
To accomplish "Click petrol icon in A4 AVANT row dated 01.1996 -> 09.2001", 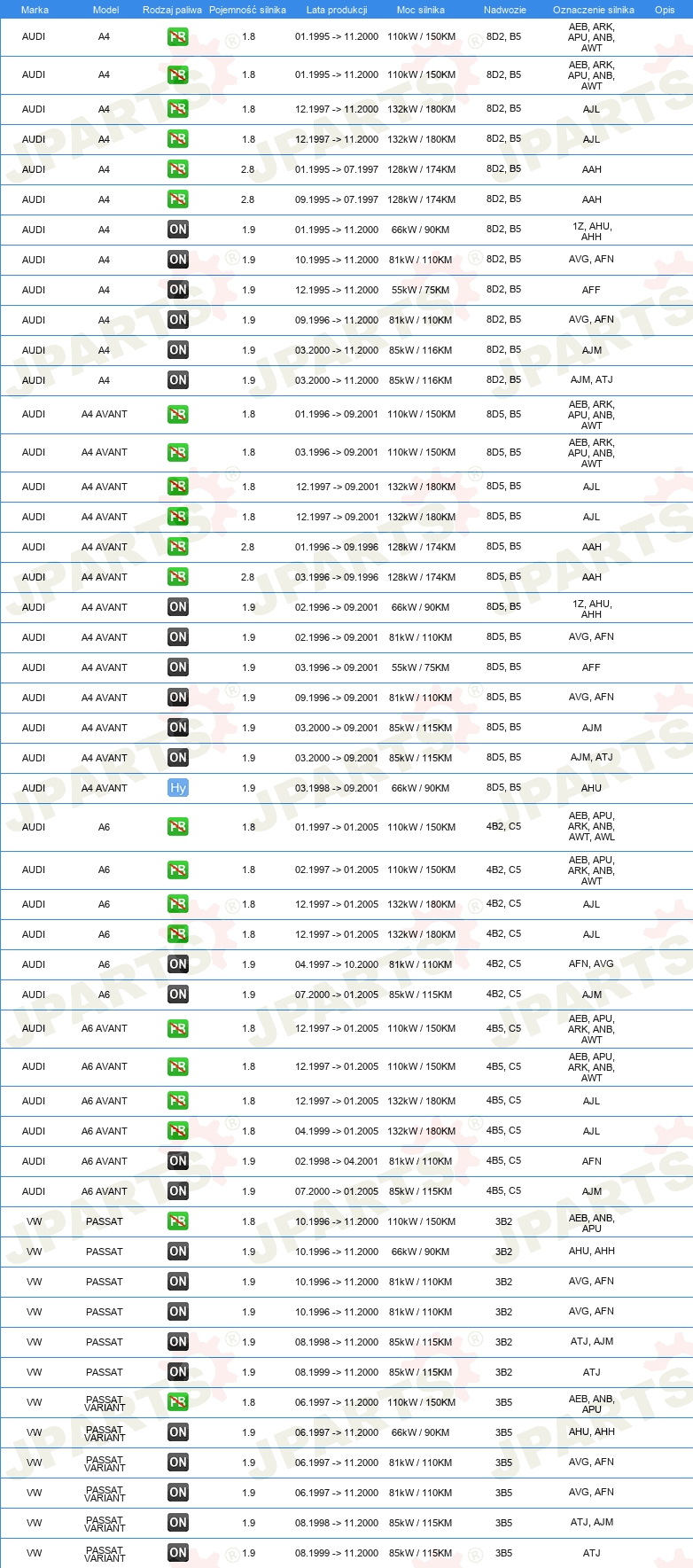I will pos(178,414).
